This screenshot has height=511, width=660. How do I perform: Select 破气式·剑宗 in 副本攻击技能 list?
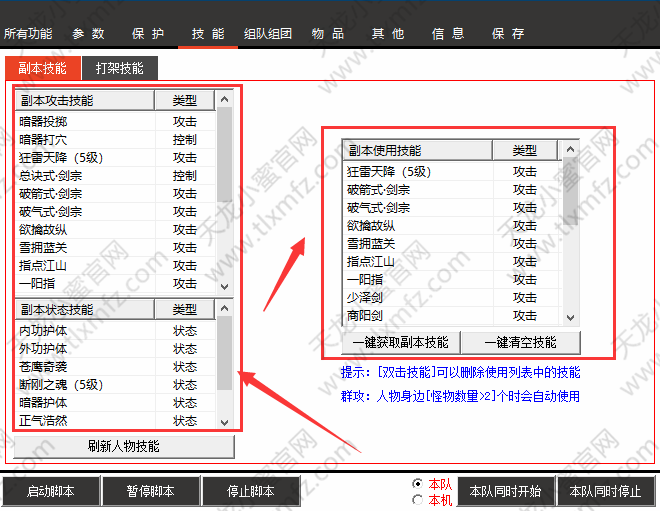(115, 212)
